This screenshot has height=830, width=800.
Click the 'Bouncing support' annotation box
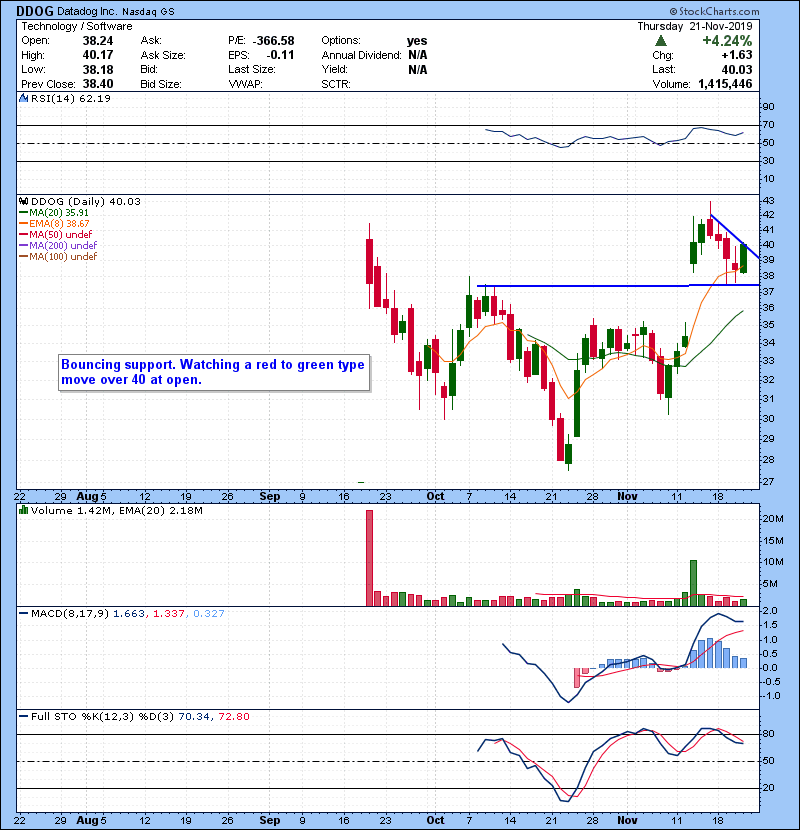point(213,372)
